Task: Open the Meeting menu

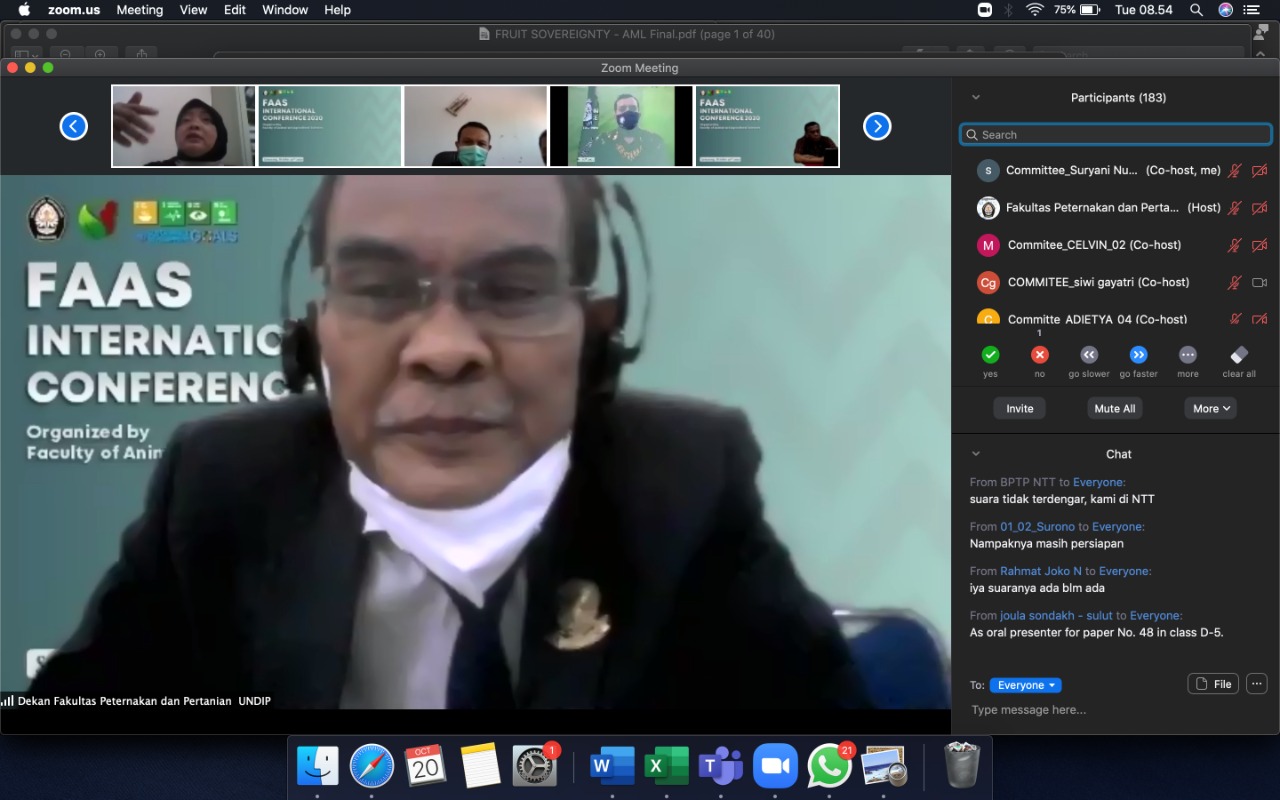Action: (x=139, y=10)
